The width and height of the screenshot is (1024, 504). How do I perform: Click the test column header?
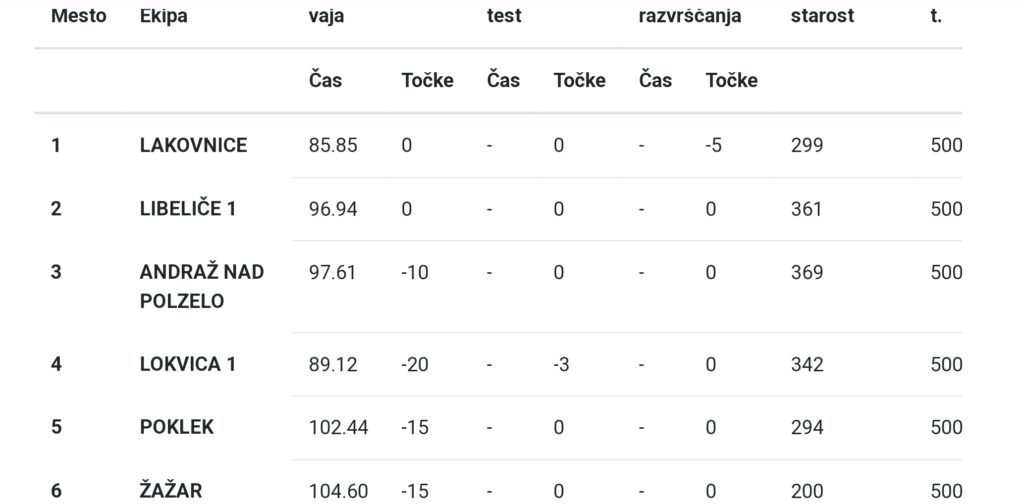[504, 16]
